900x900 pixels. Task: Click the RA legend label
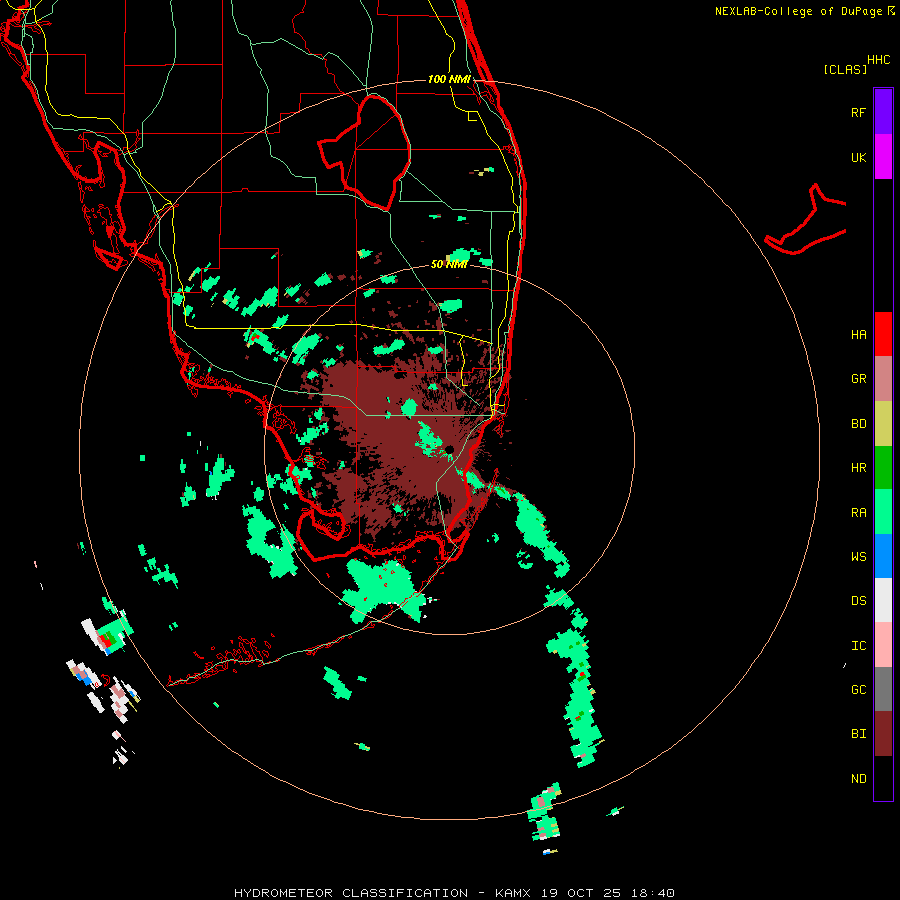(858, 513)
